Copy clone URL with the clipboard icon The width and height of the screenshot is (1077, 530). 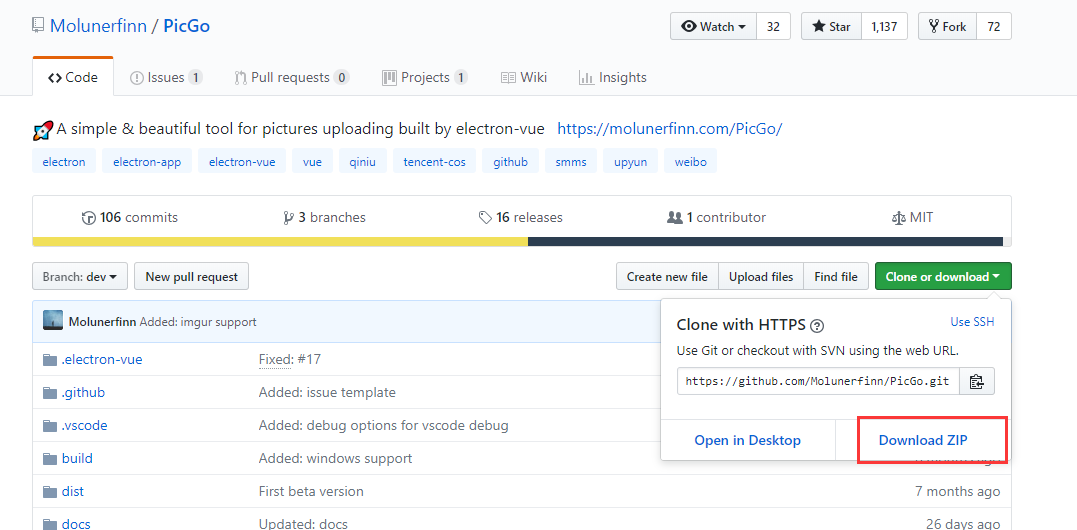[977, 382]
